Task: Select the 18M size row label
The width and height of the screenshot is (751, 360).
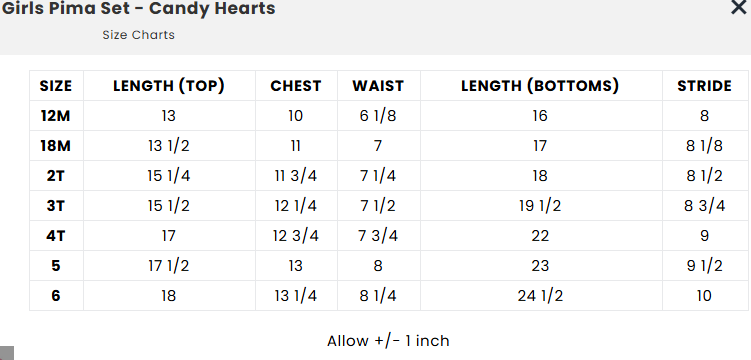Action: pyautogui.click(x=56, y=146)
